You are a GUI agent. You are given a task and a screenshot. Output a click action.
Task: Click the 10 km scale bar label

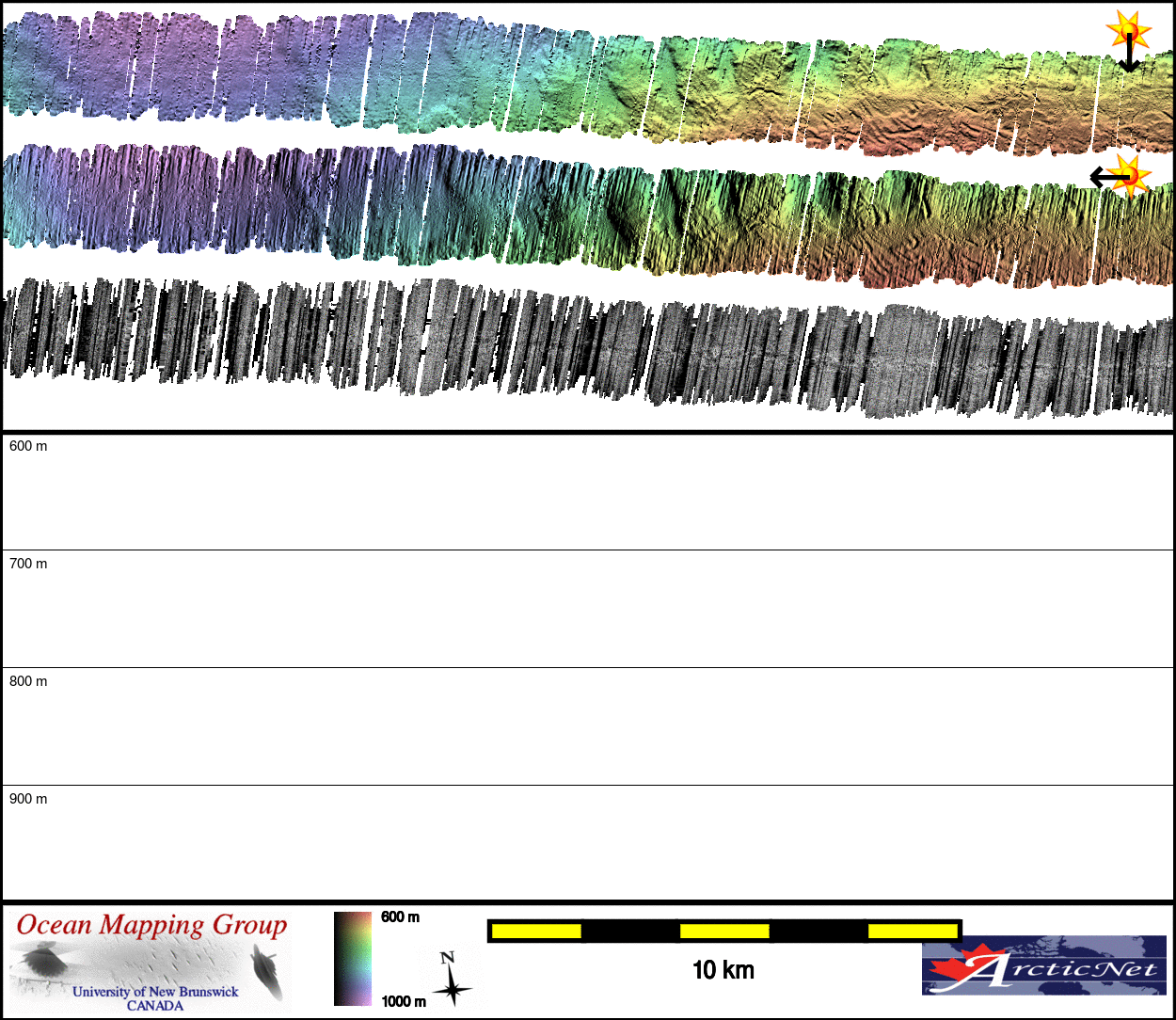tap(723, 970)
